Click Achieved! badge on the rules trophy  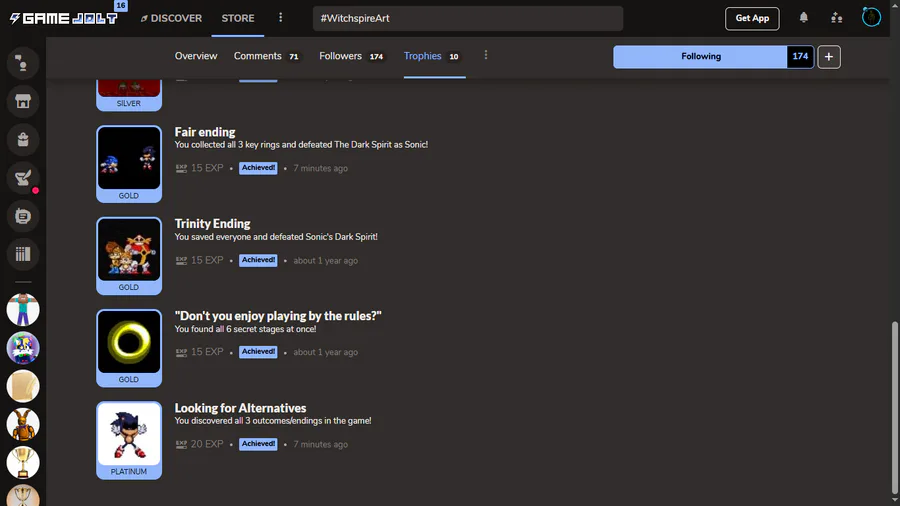[258, 352]
